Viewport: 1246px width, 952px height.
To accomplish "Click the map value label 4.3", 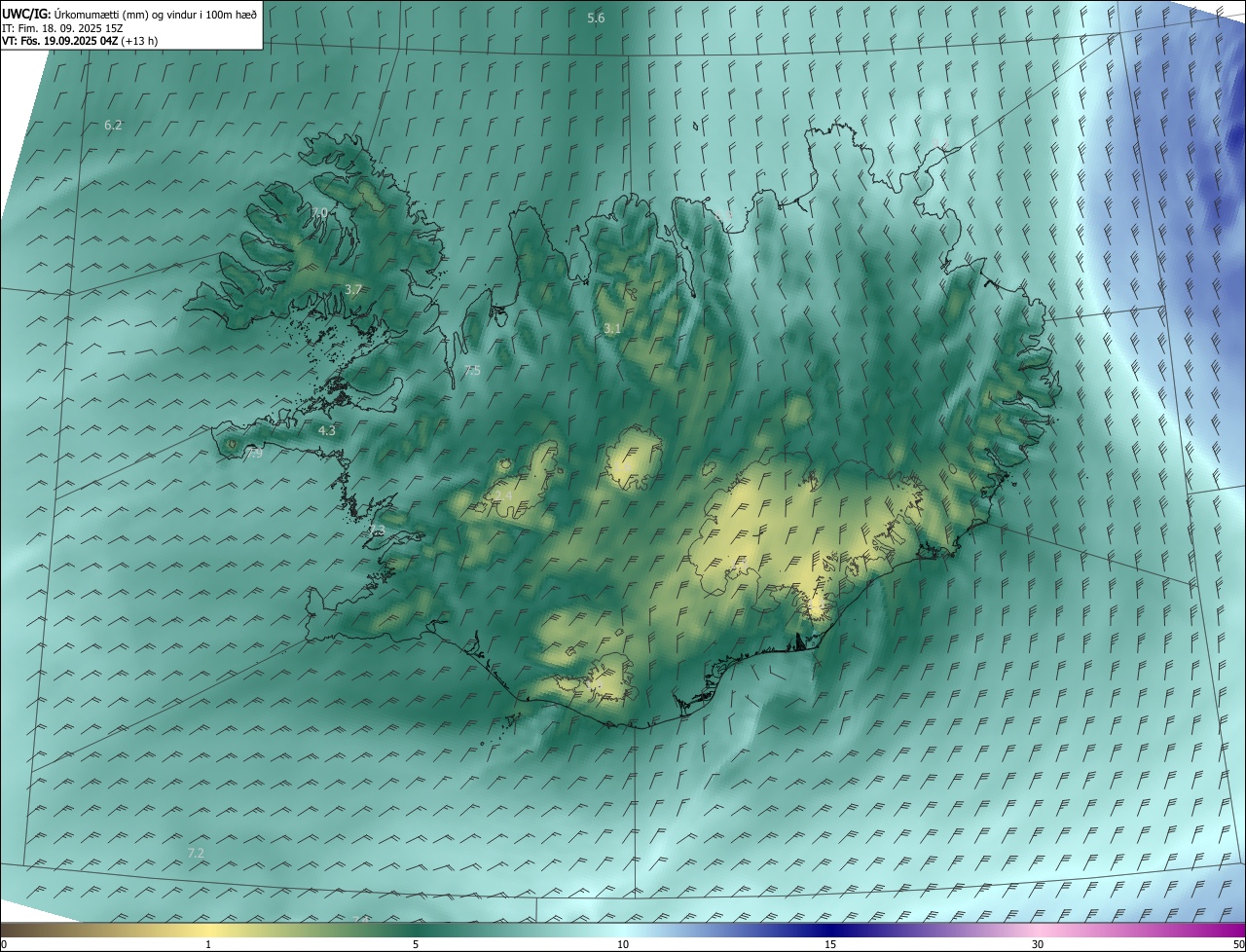I will pos(327,430).
